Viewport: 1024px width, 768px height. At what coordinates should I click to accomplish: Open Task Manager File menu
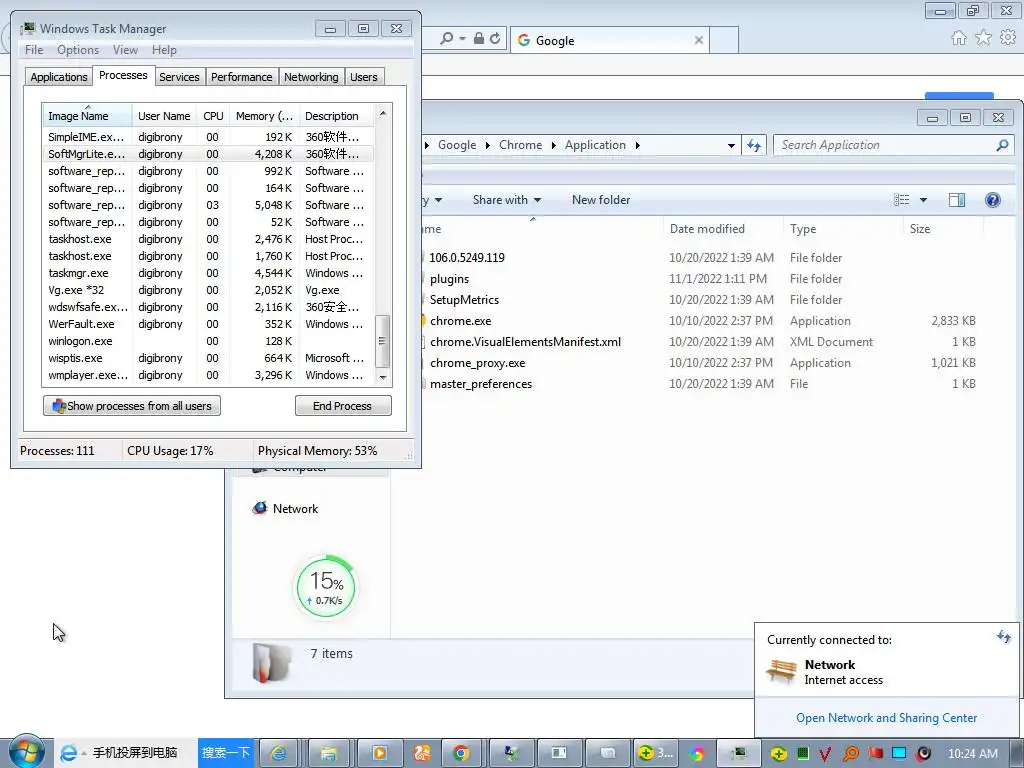click(x=34, y=50)
